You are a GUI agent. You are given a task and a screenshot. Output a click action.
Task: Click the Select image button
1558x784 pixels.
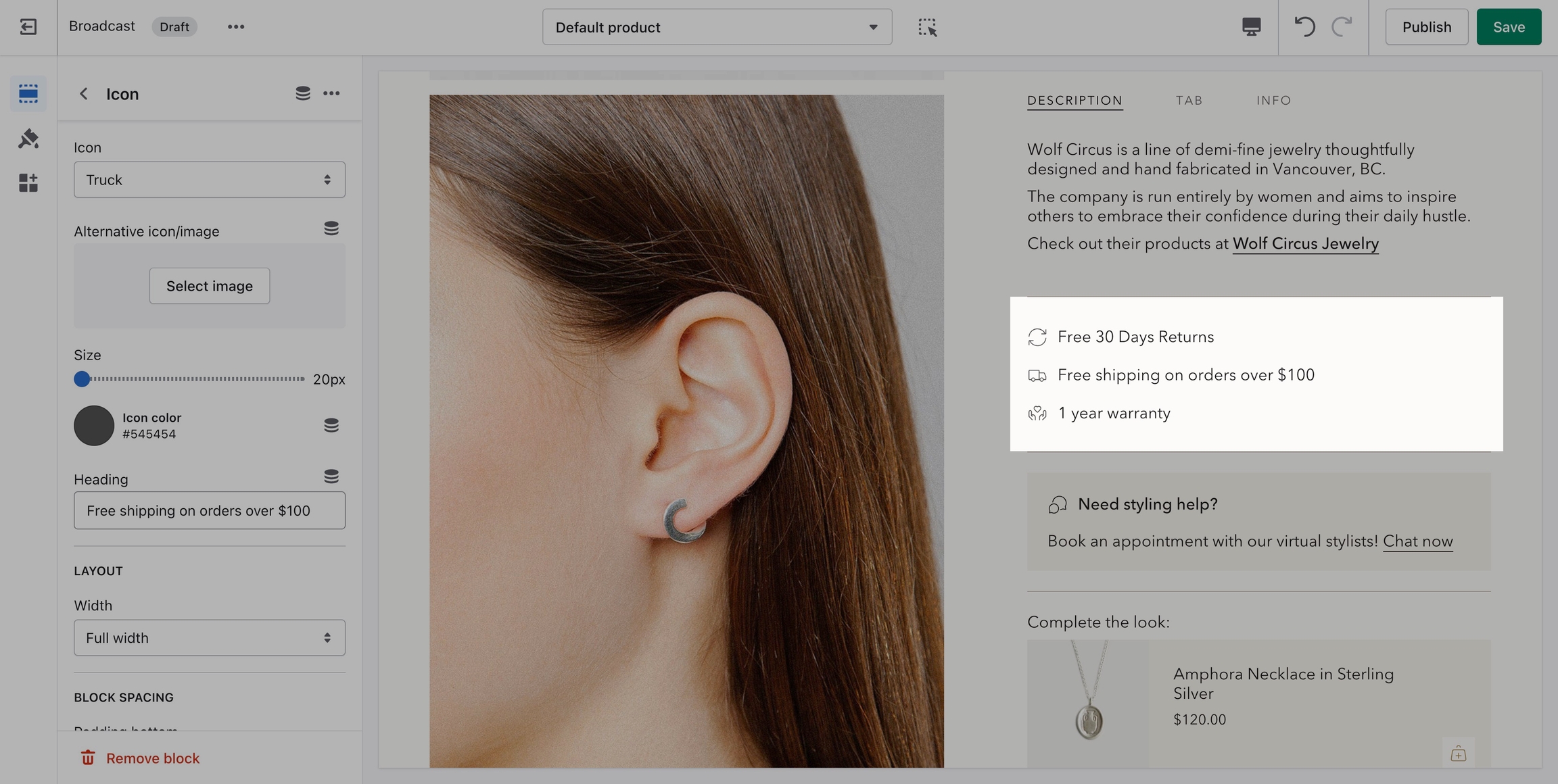pyautogui.click(x=209, y=286)
